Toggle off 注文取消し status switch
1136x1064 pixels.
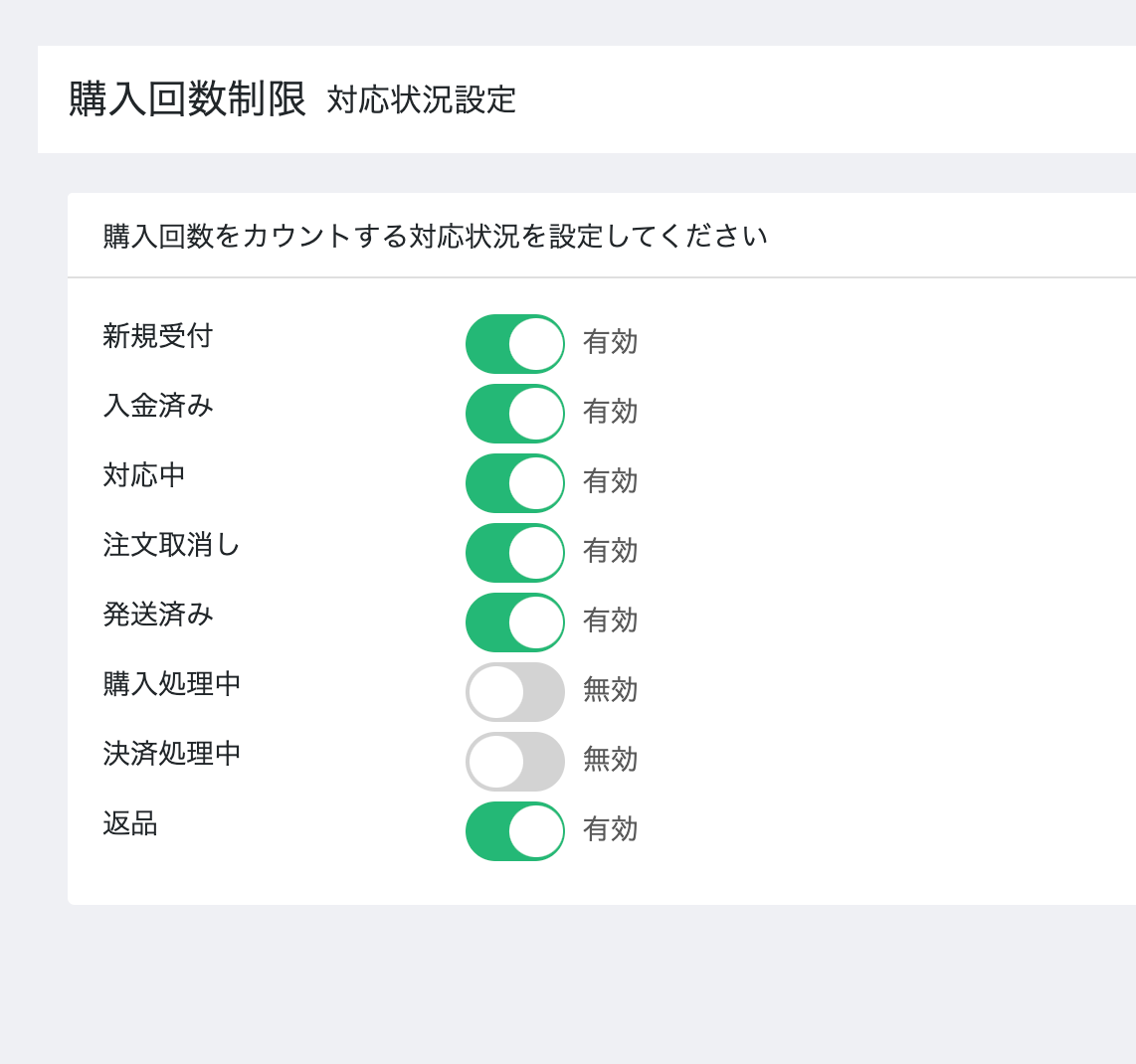pyautogui.click(x=515, y=553)
